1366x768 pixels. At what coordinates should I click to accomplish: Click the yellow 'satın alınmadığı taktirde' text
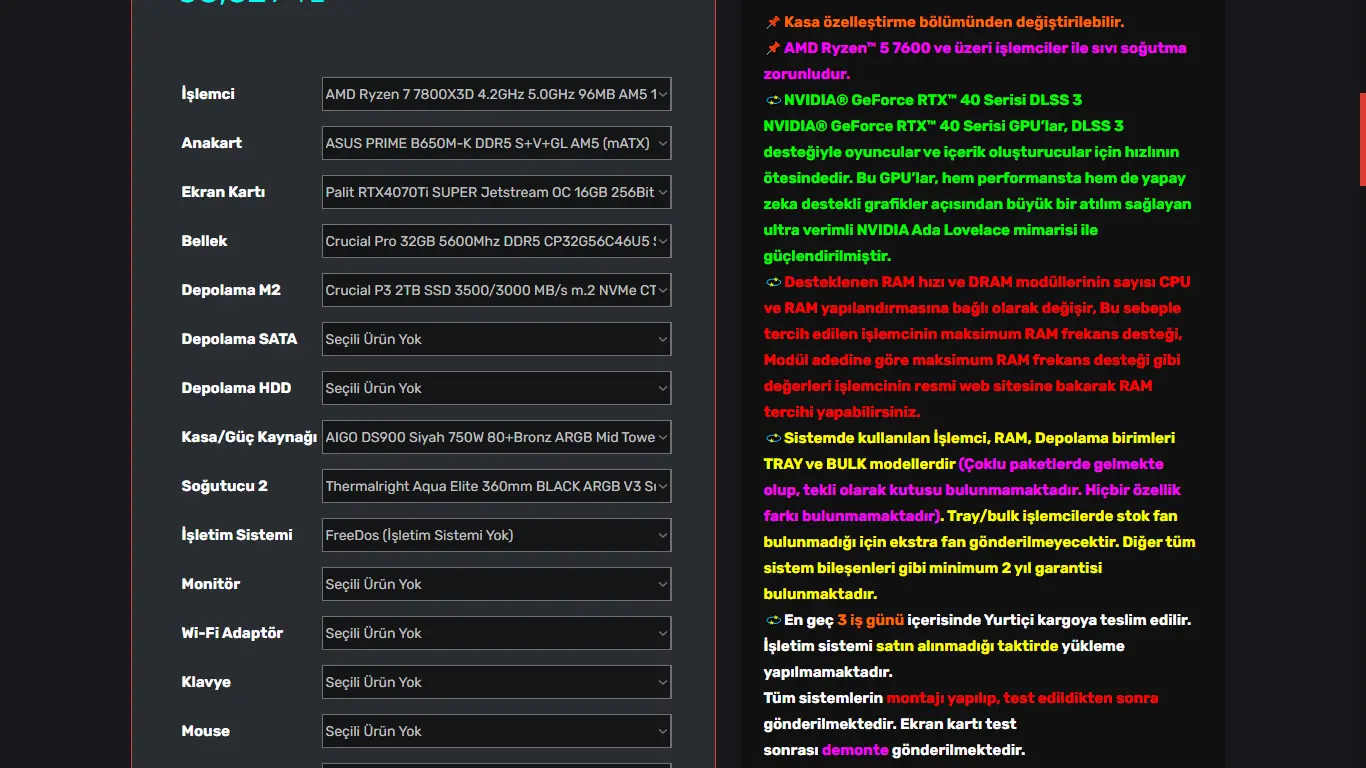click(x=967, y=646)
